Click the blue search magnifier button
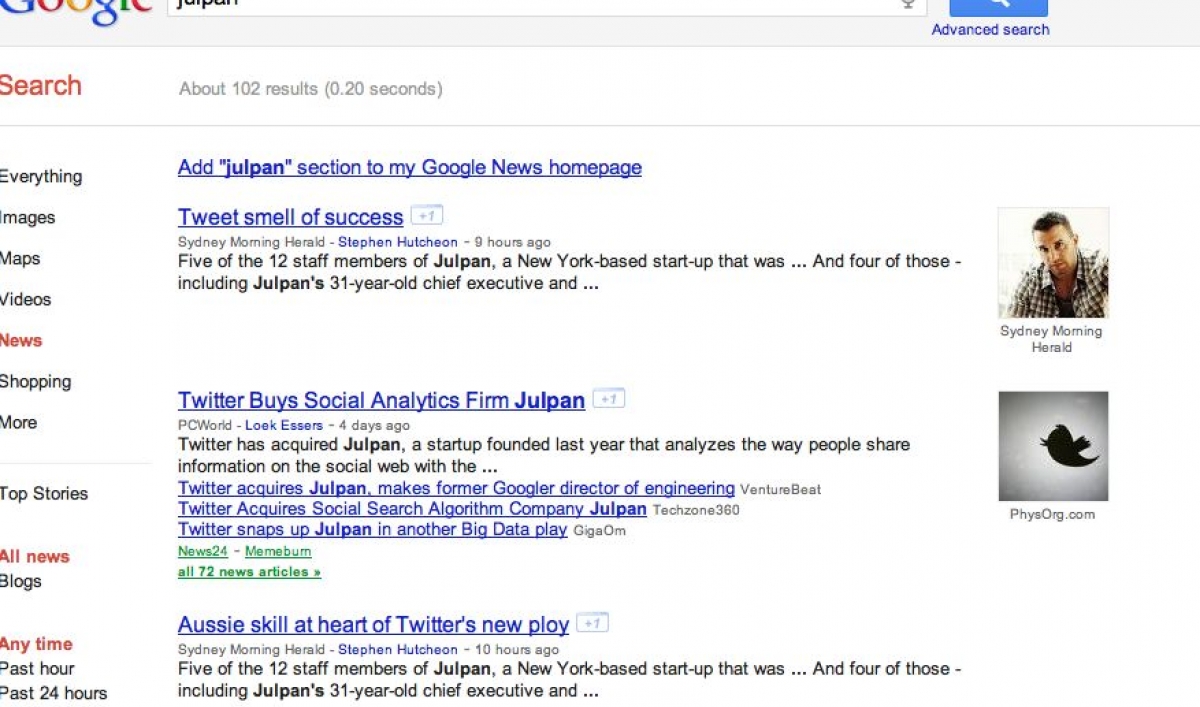 (x=997, y=5)
